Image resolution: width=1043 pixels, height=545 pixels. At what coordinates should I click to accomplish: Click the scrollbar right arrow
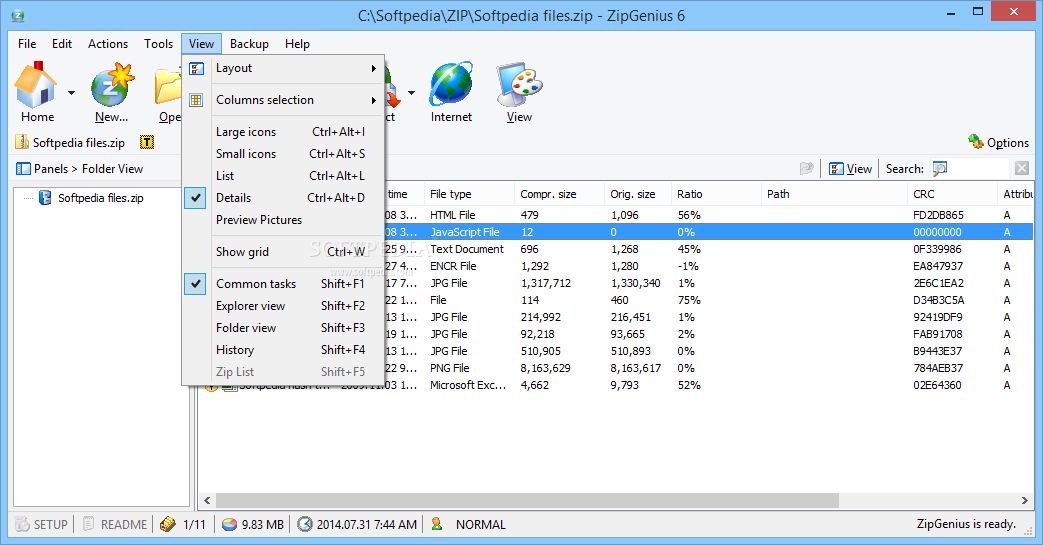coord(1024,500)
